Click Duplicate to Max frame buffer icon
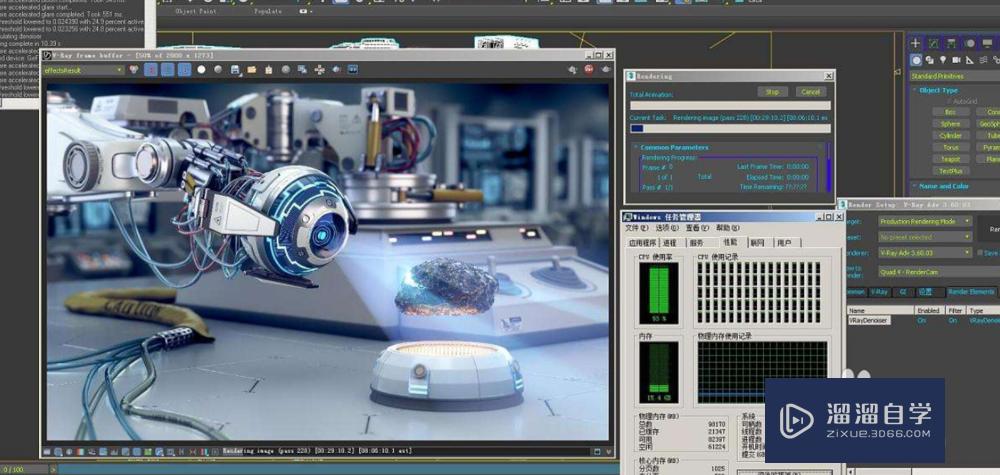 (302, 69)
